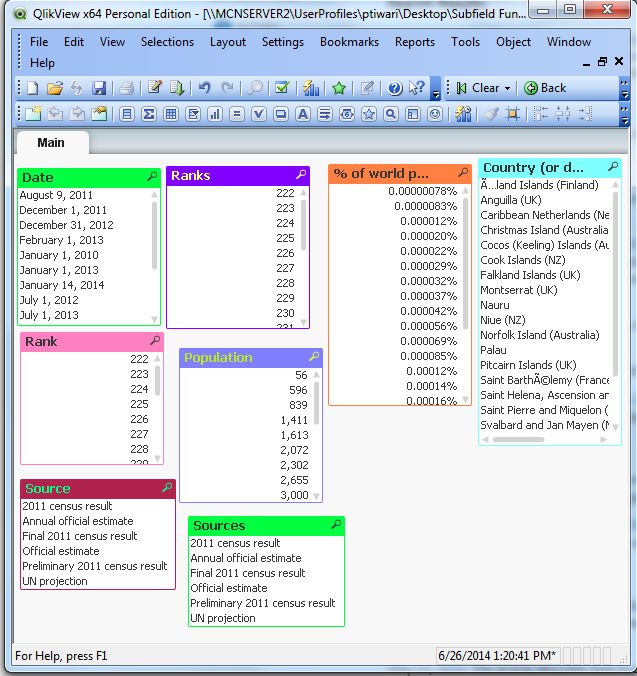Image resolution: width=637 pixels, height=676 pixels.
Task: Open the Tools menu
Action: 465,42
